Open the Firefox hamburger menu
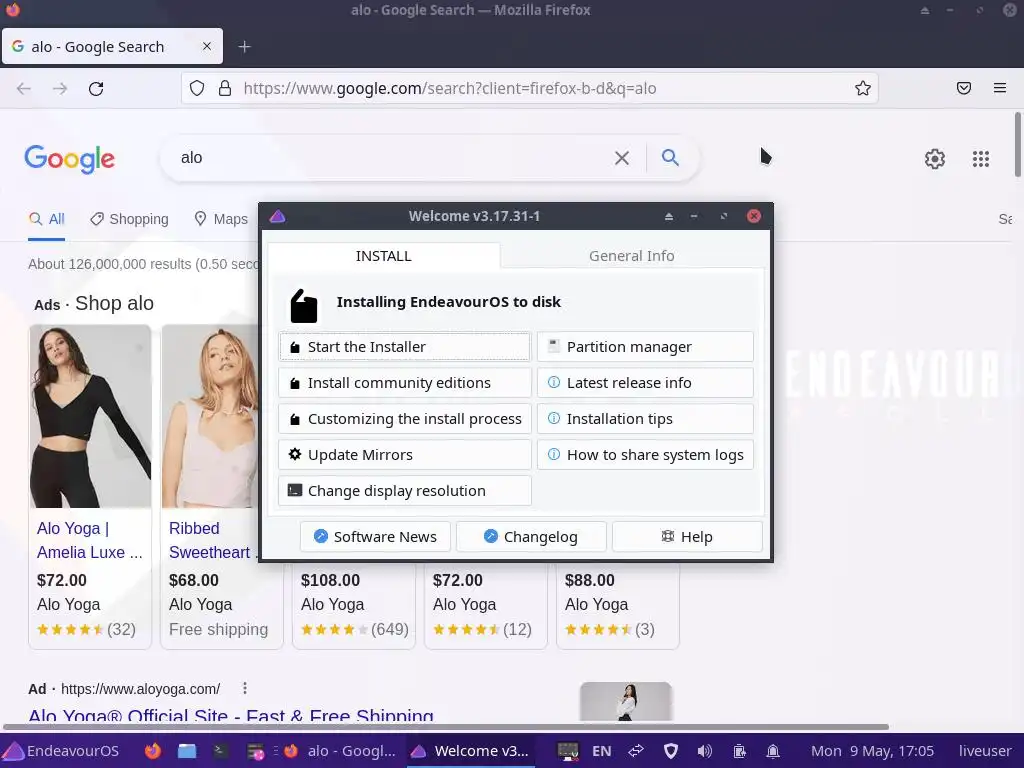The width and height of the screenshot is (1024, 768). pos(1000,88)
